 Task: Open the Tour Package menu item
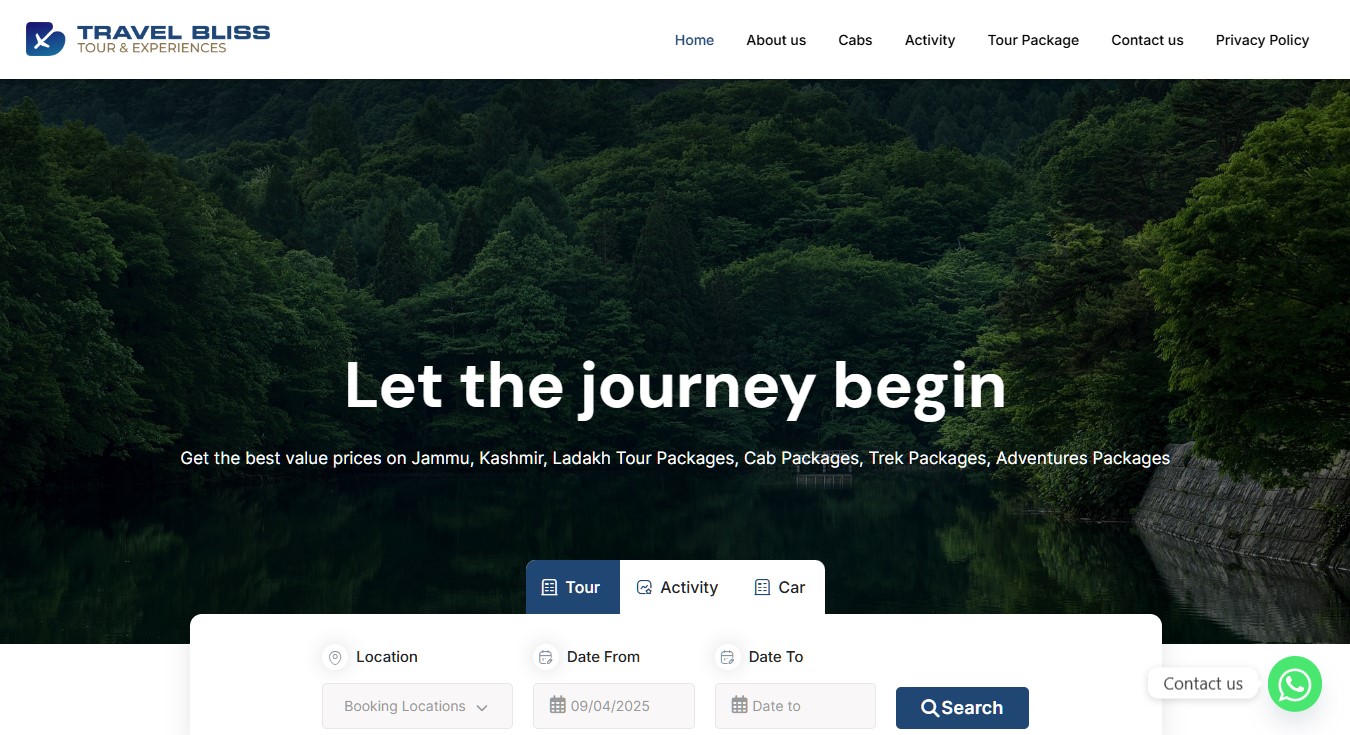(1033, 40)
